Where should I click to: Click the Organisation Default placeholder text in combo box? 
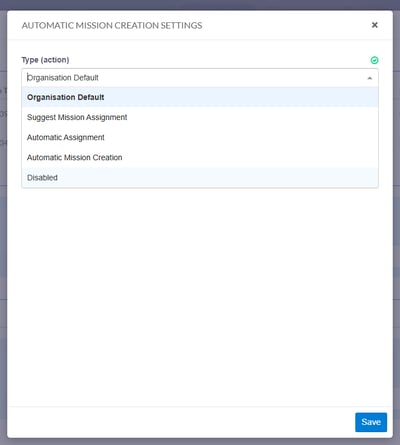[x=63, y=78]
